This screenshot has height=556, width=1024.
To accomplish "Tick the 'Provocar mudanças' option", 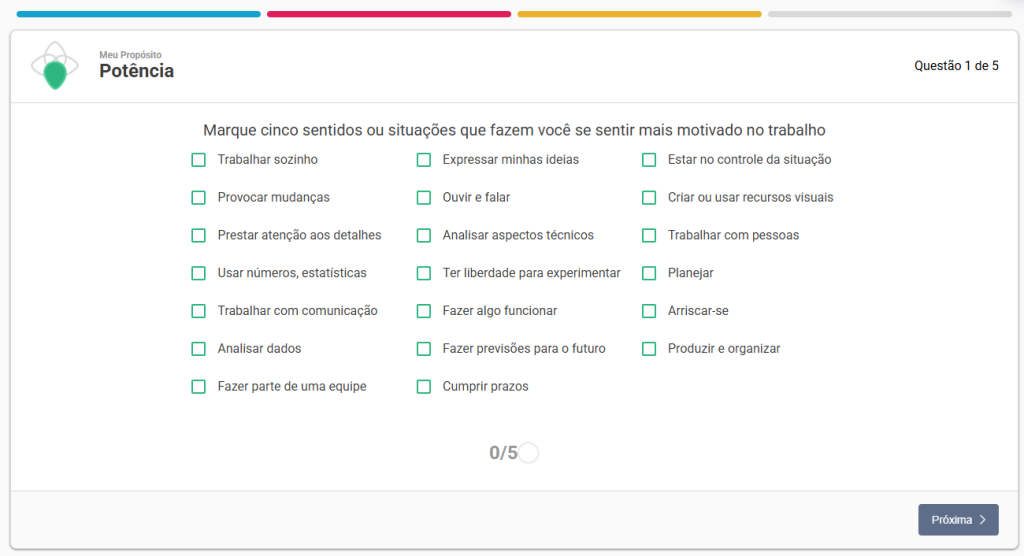I will [199, 198].
